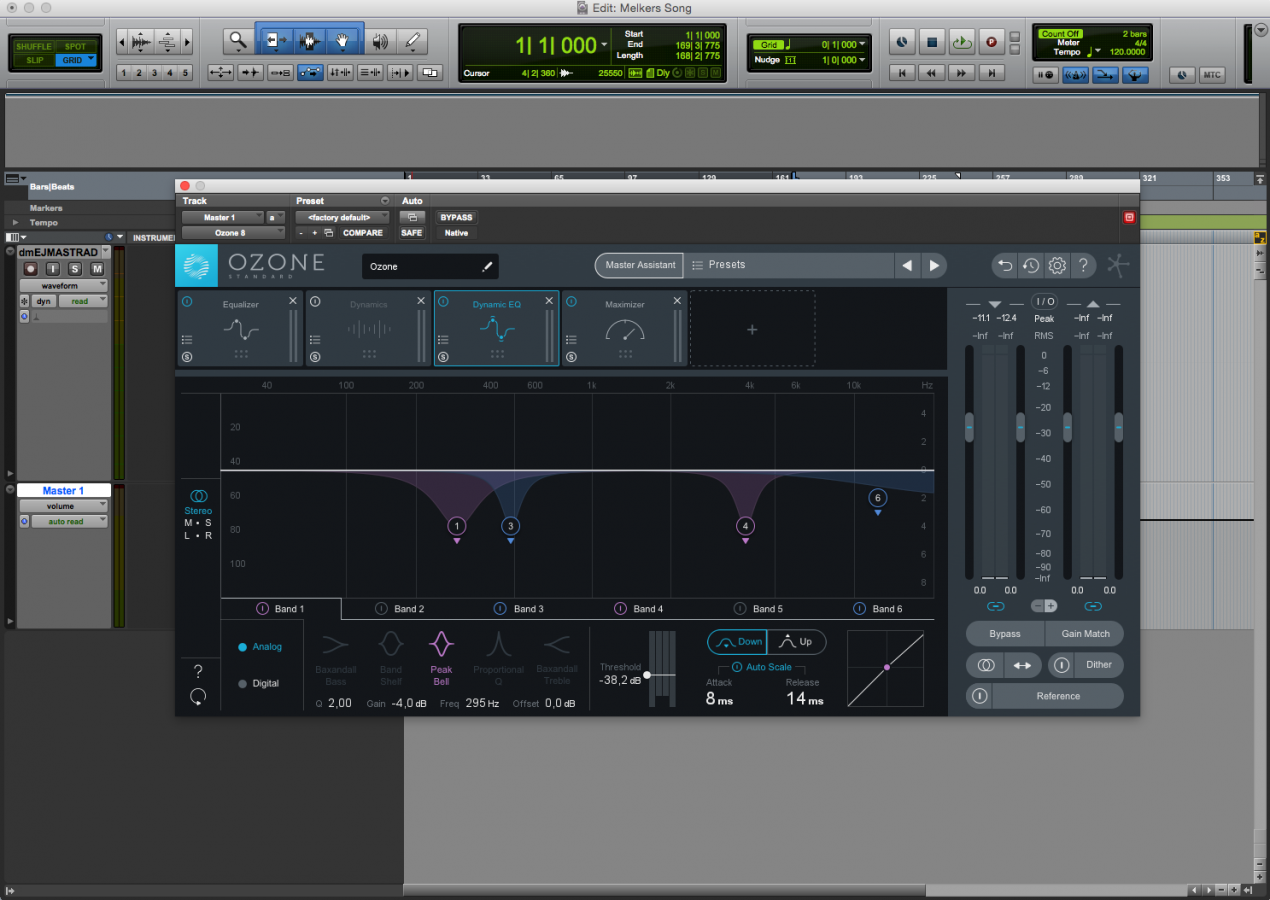Toggle Dither power button
This screenshot has height=900, width=1270.
pyautogui.click(x=1062, y=665)
